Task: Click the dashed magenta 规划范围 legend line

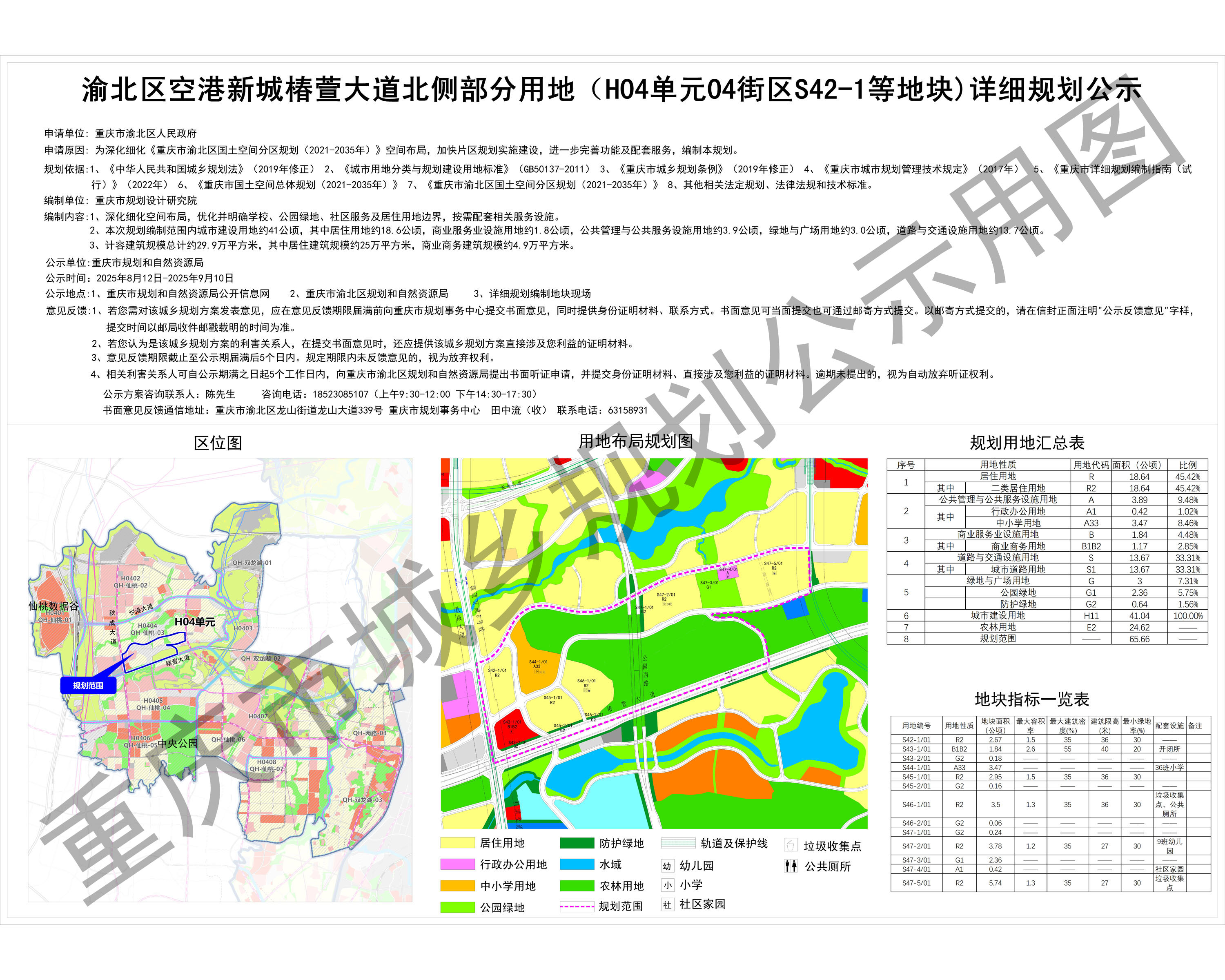Action: coord(577,907)
